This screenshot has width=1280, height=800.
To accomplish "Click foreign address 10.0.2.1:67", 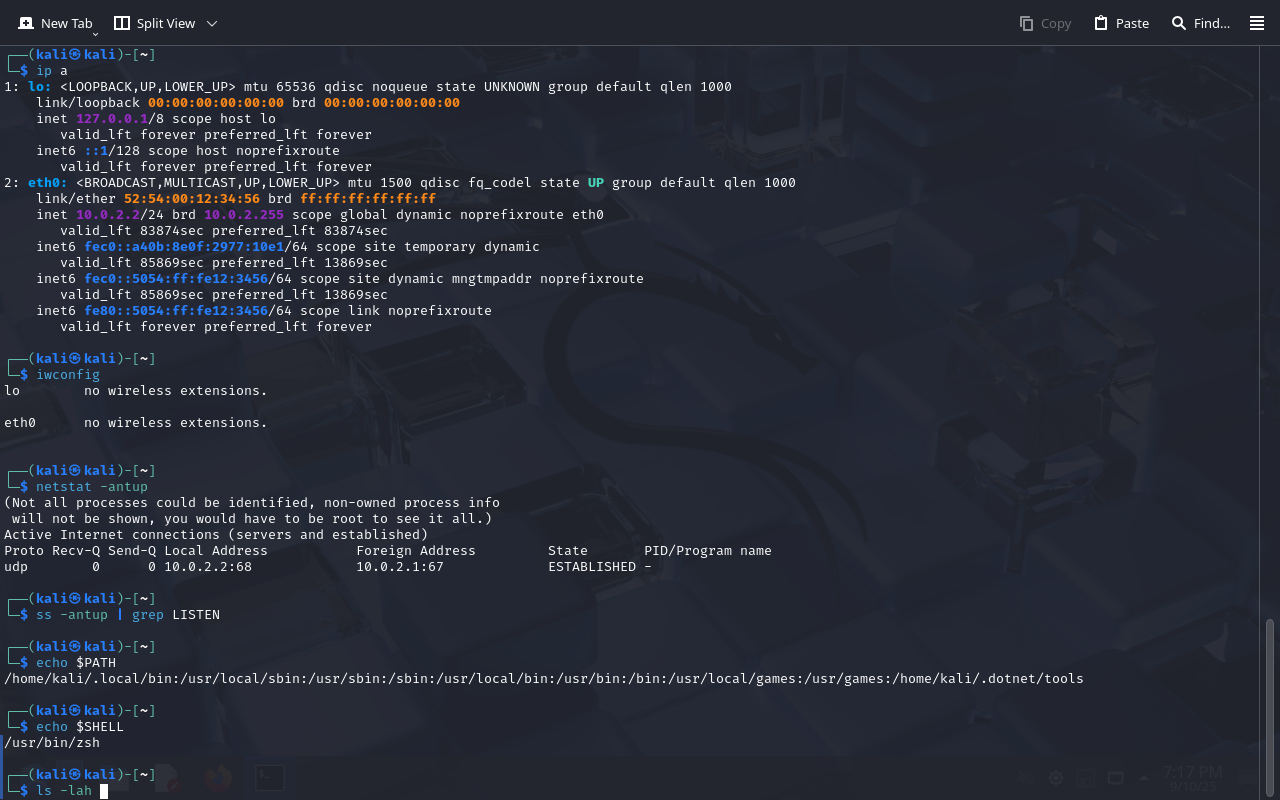I will tap(400, 567).
